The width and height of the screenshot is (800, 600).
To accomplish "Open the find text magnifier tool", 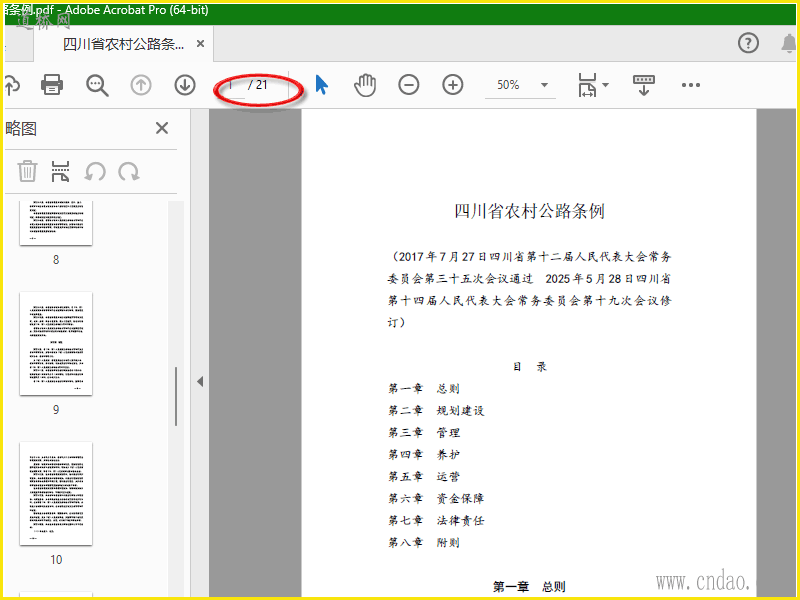I will click(x=97, y=85).
